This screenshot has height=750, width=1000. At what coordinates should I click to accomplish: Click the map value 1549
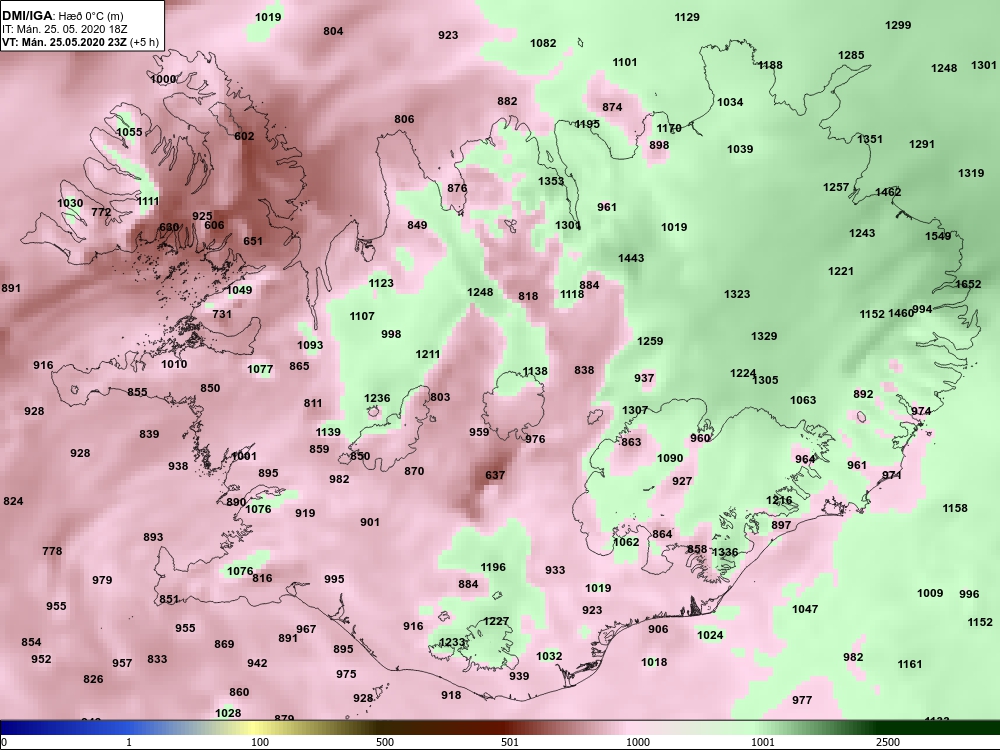click(938, 236)
